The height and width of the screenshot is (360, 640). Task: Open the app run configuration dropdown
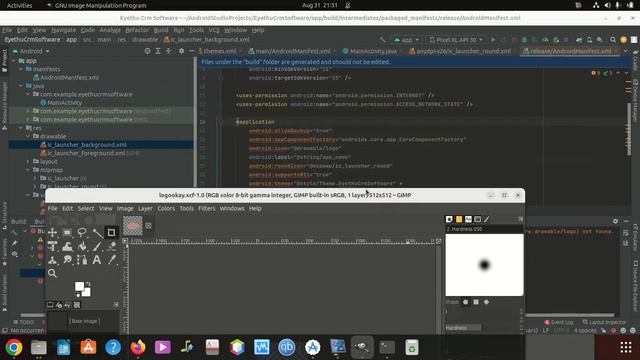407,40
